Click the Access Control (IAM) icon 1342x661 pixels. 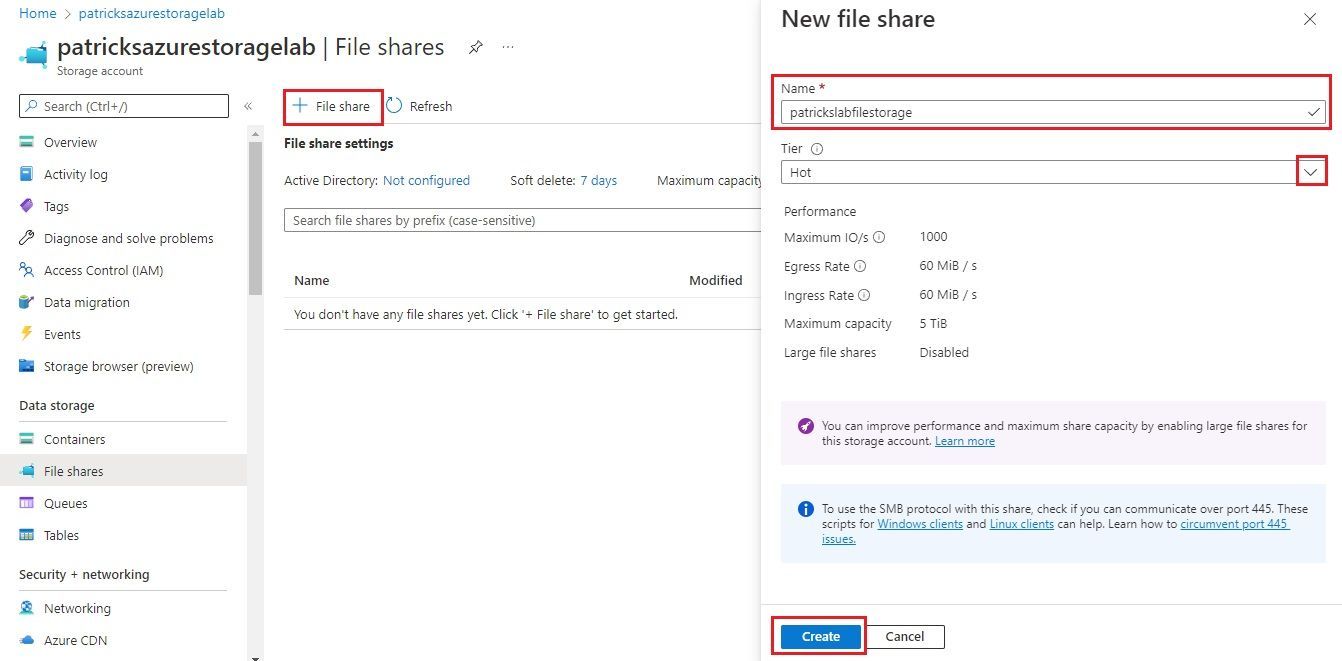coord(27,270)
